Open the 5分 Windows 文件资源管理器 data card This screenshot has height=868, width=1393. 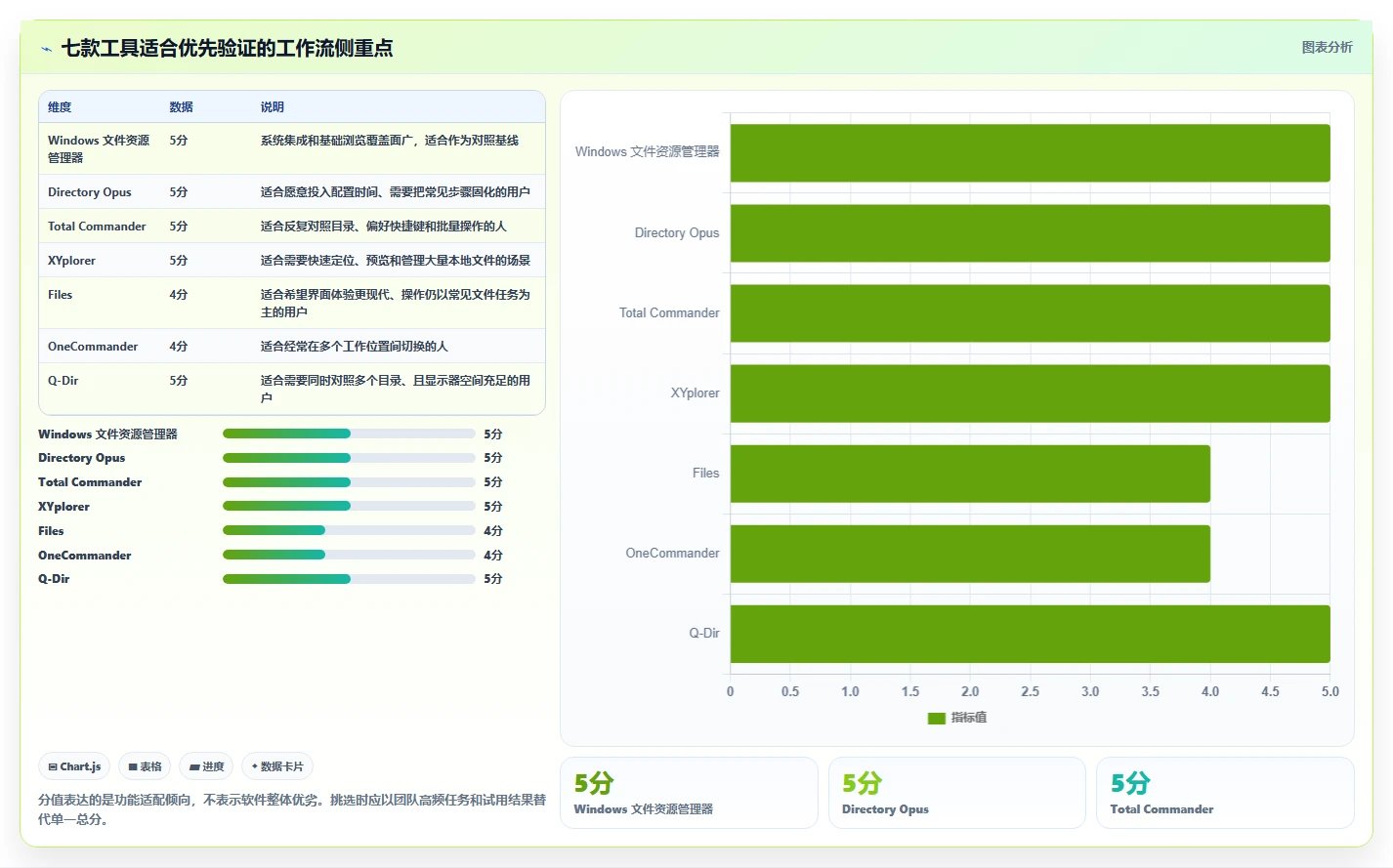coord(689,793)
